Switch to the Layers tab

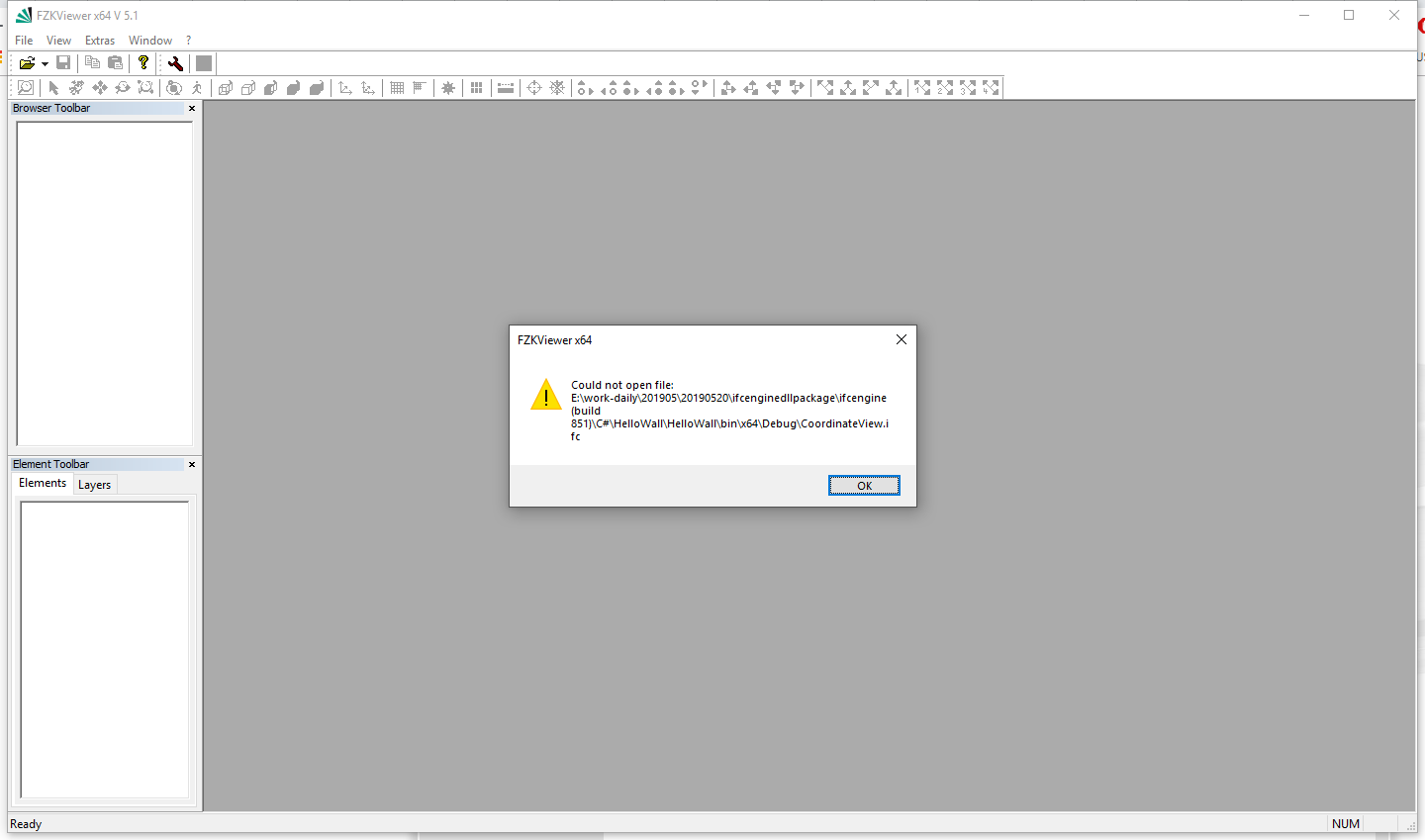tap(94, 484)
